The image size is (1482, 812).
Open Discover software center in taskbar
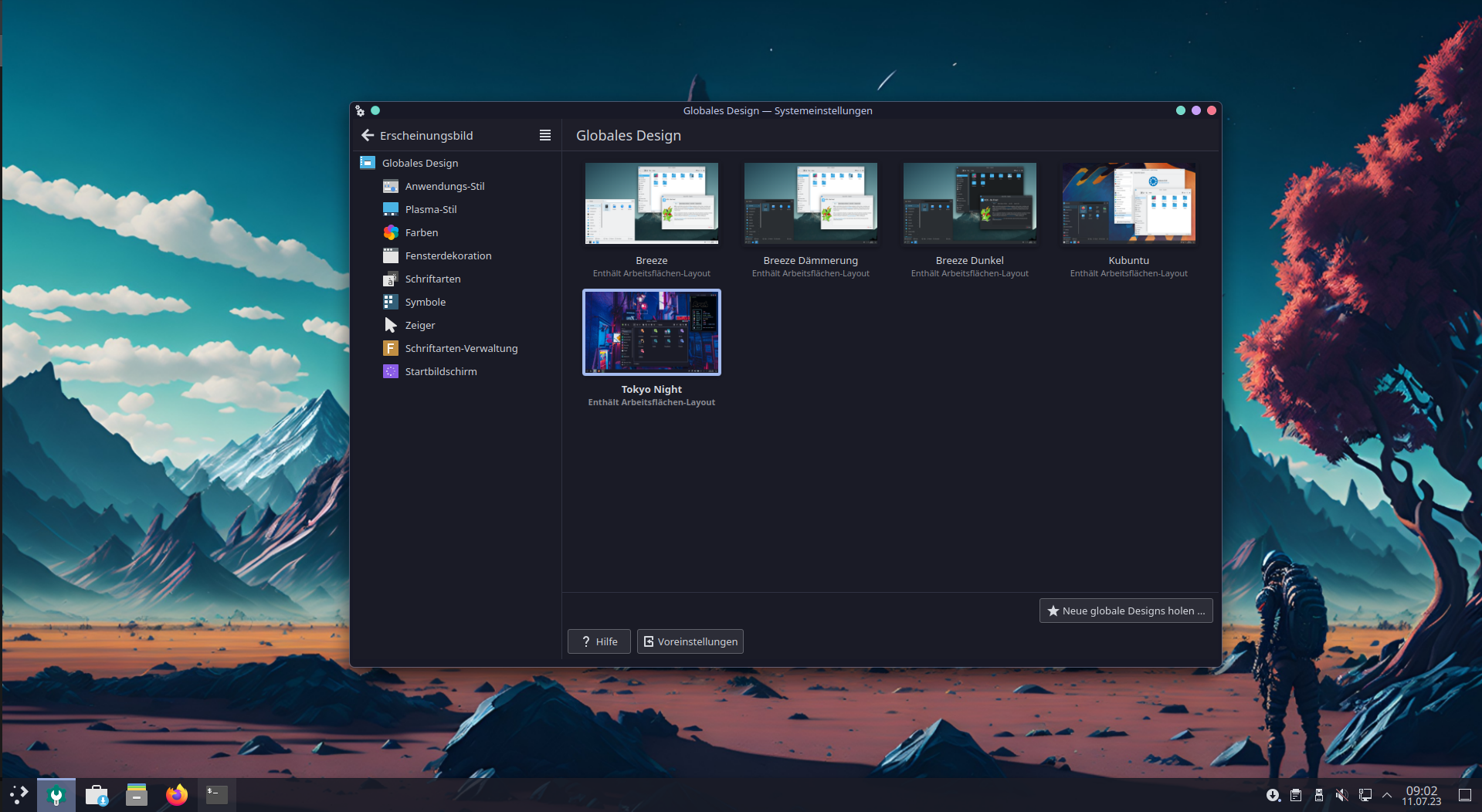click(x=97, y=794)
